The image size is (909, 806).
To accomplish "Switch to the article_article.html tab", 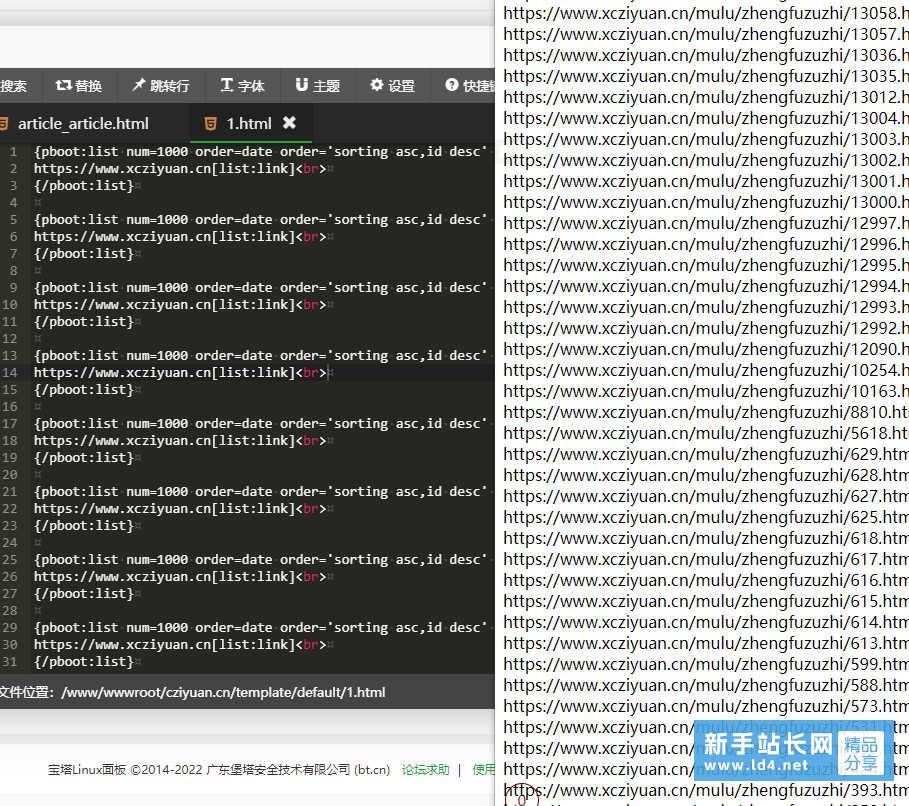I will coord(83,124).
